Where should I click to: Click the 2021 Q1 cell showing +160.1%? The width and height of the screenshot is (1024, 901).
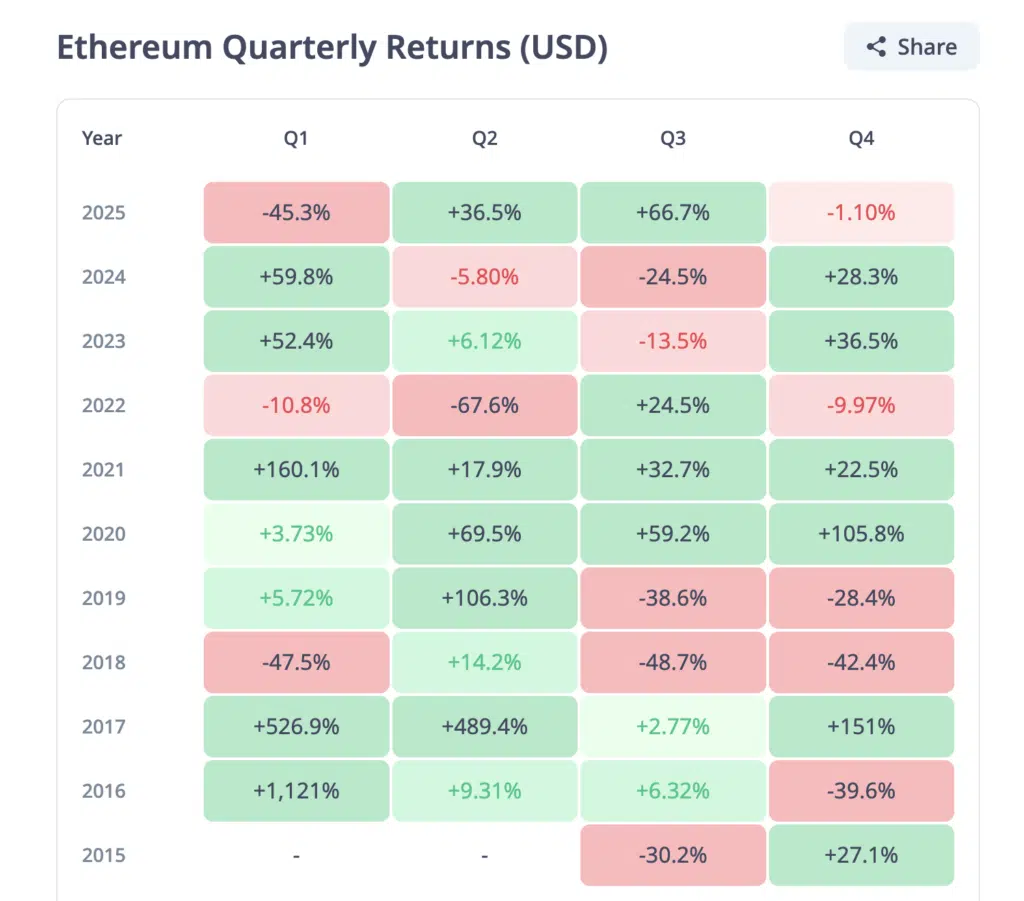tap(296, 469)
